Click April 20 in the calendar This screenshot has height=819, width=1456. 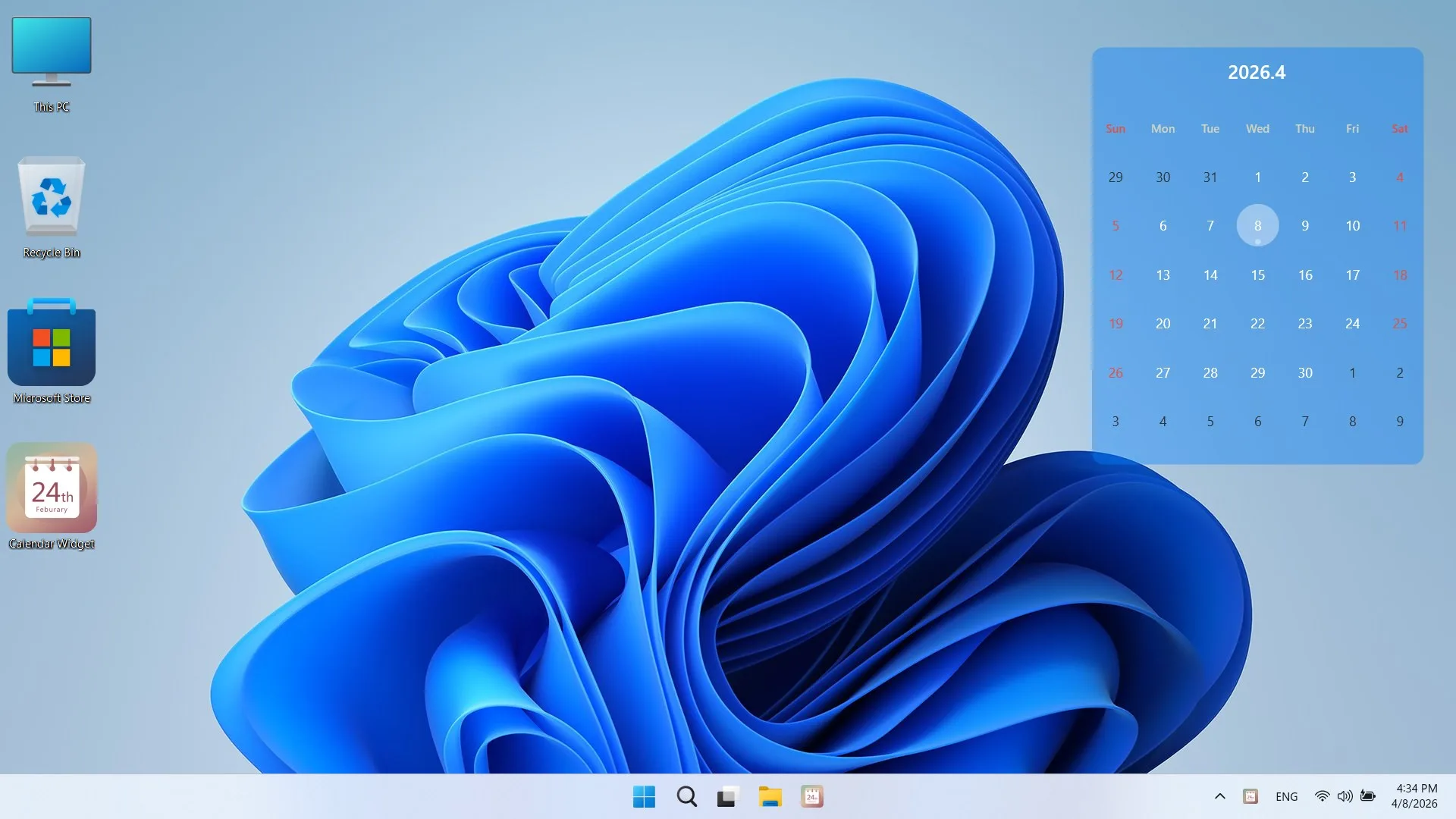point(1163,323)
